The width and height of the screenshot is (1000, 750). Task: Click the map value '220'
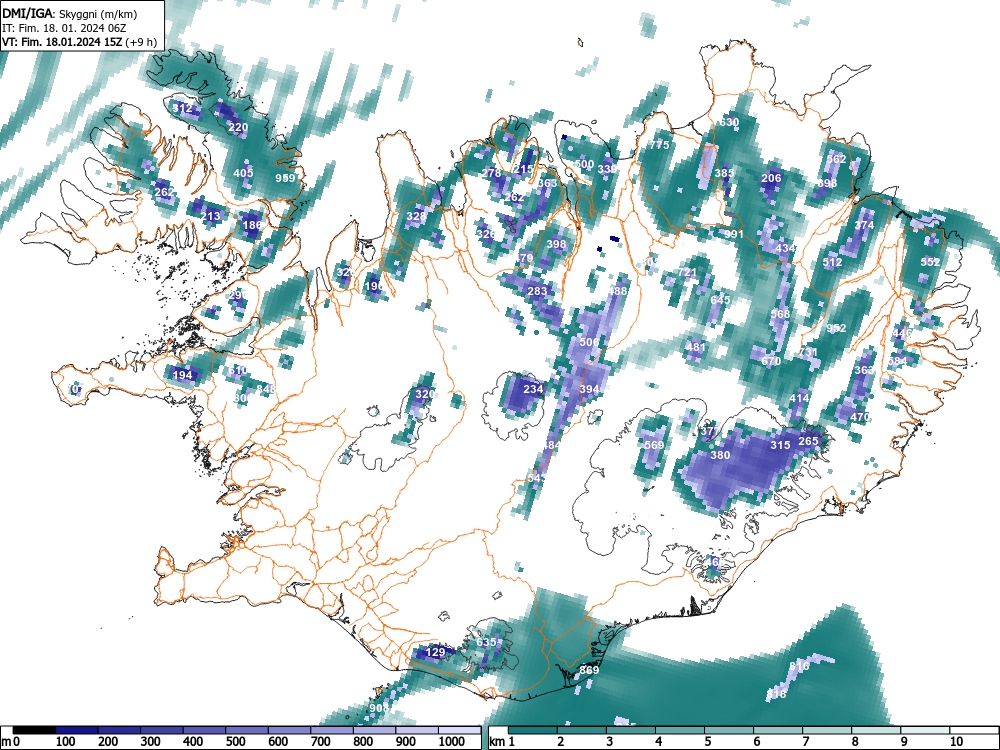click(x=238, y=128)
